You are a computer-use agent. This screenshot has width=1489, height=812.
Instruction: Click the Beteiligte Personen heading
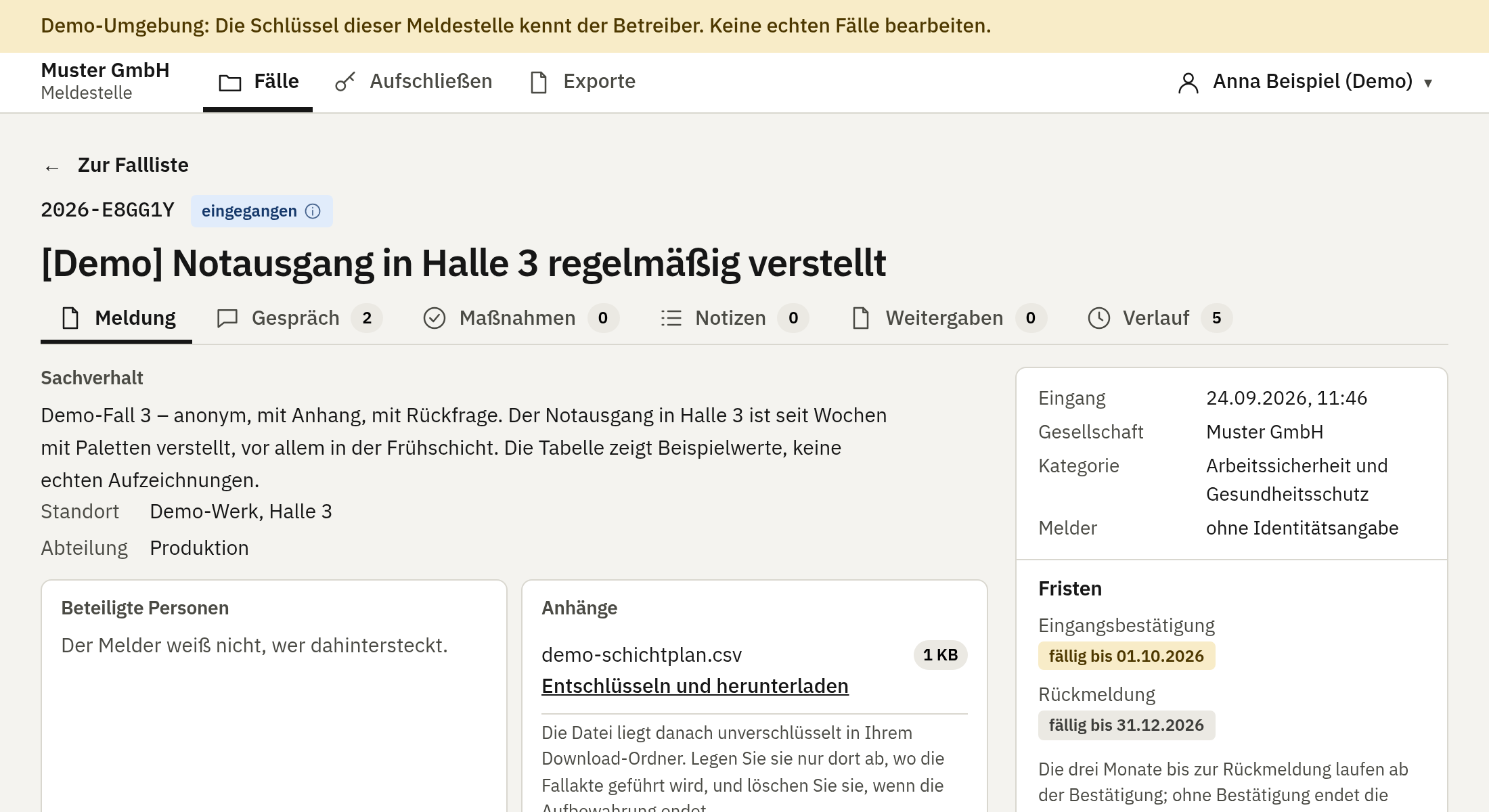[x=145, y=608]
